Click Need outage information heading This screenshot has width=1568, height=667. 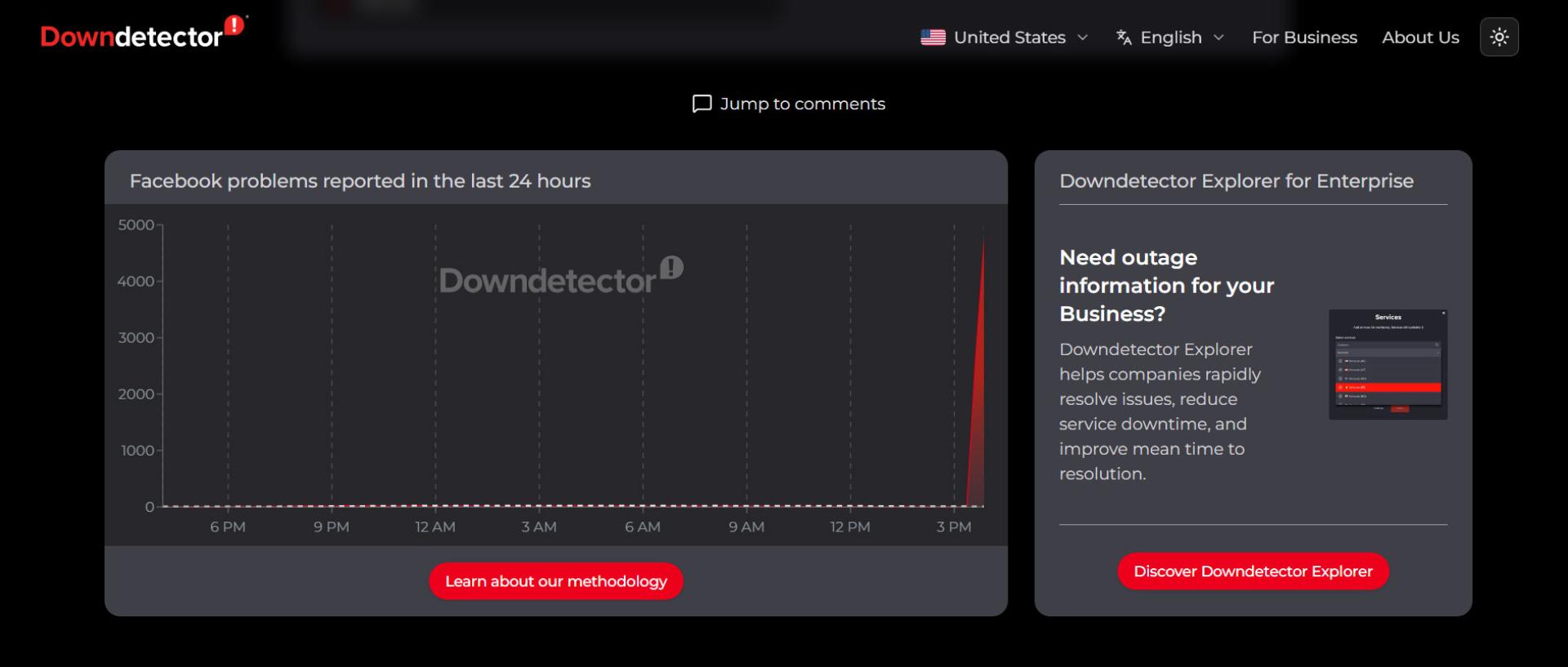click(x=1166, y=286)
